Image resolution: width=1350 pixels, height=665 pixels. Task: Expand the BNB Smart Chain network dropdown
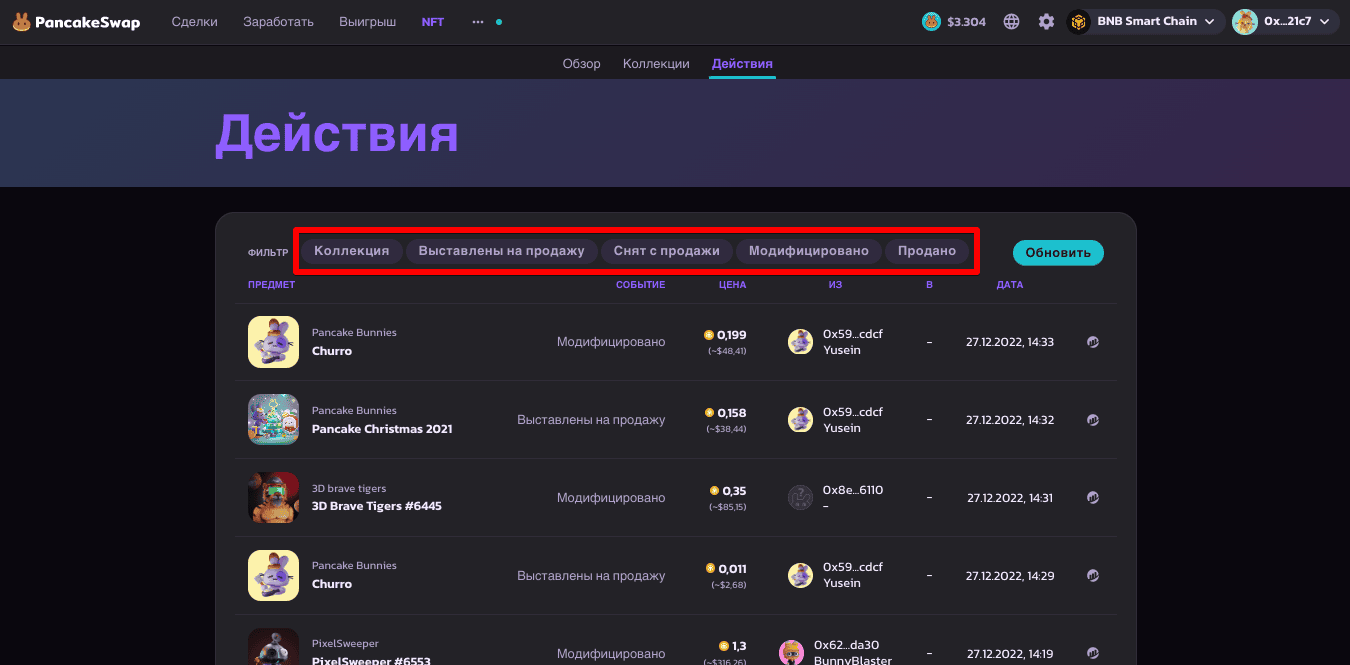pyautogui.click(x=1146, y=21)
